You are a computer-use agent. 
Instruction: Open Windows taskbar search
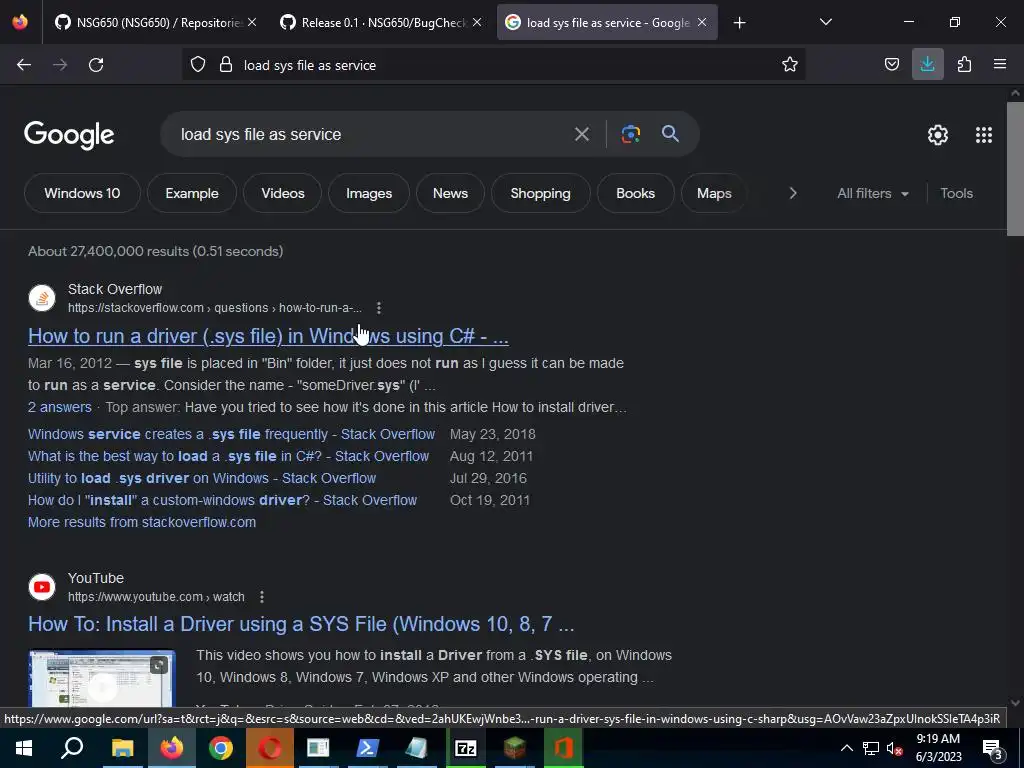(x=72, y=748)
